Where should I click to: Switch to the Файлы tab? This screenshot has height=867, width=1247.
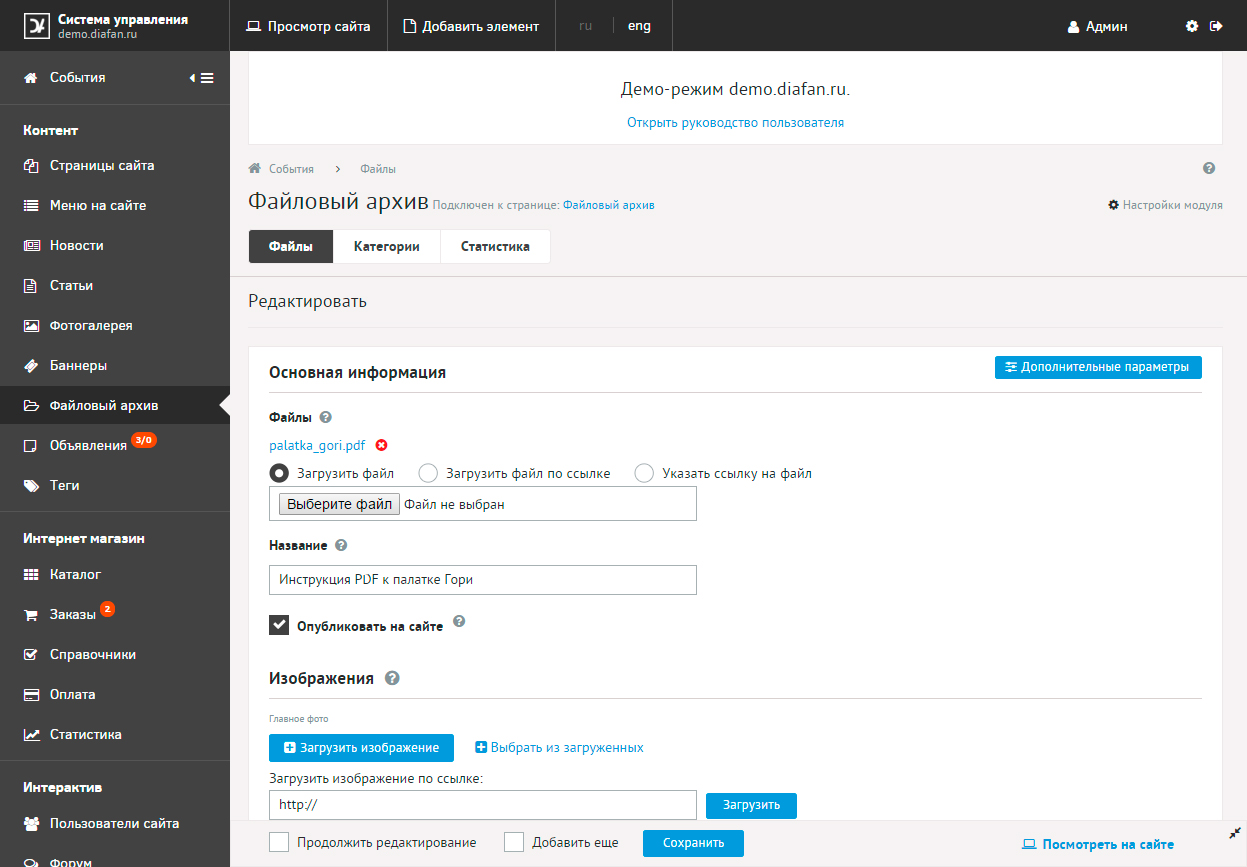tap(291, 246)
